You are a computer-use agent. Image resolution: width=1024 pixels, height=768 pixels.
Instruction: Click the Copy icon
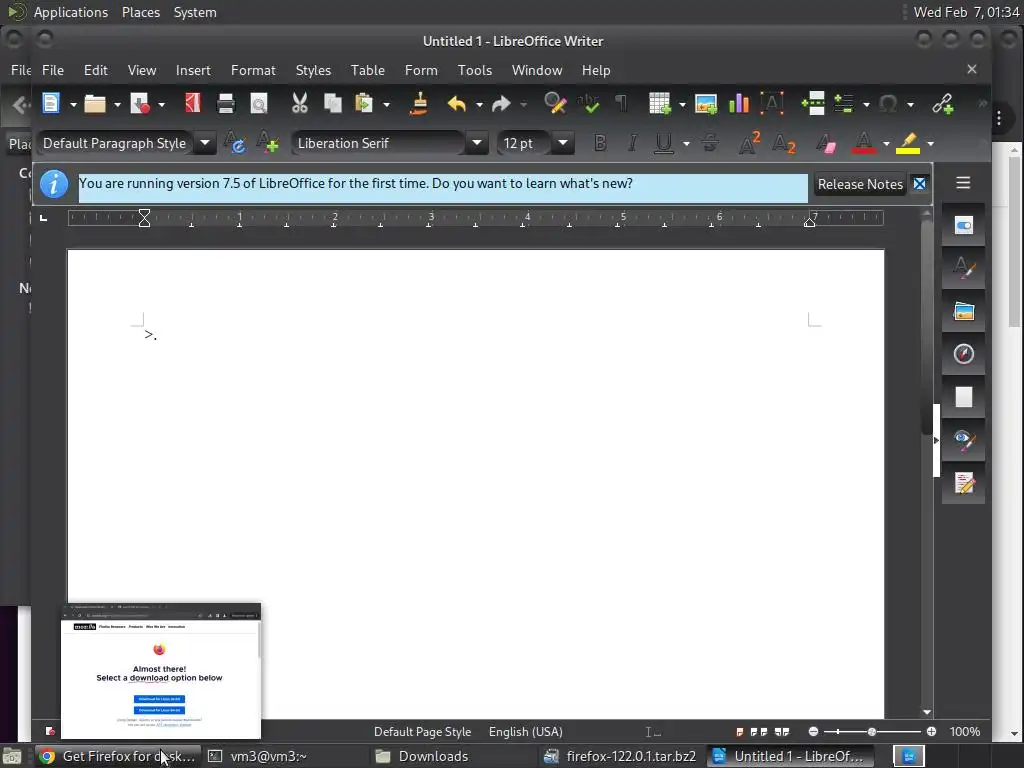pos(333,103)
